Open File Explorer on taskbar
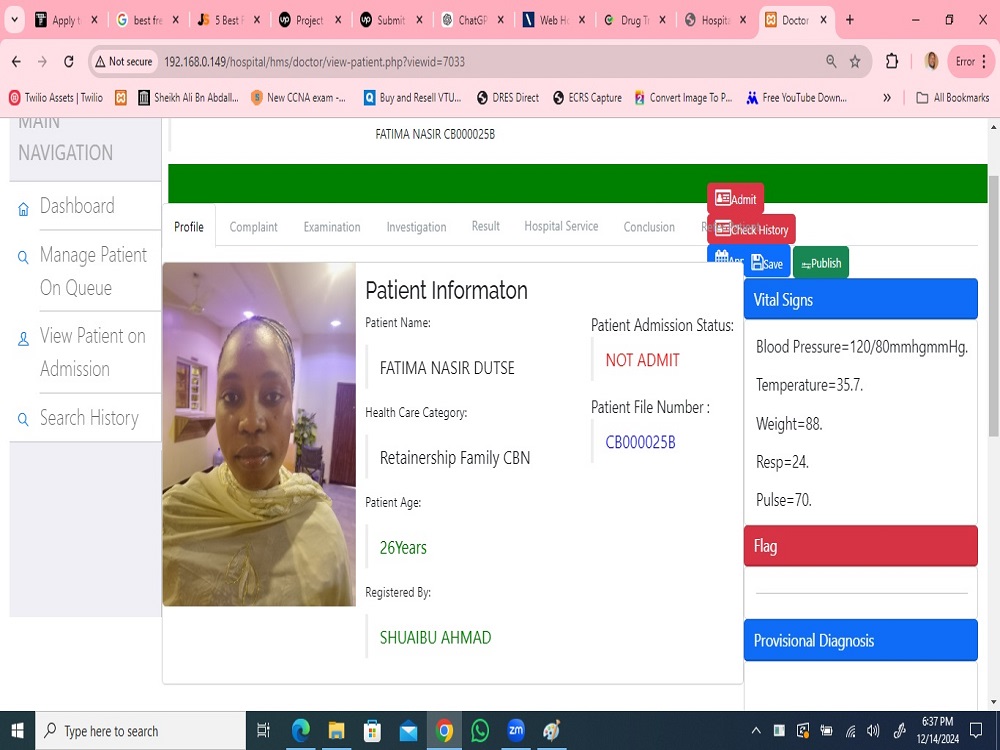 point(336,731)
